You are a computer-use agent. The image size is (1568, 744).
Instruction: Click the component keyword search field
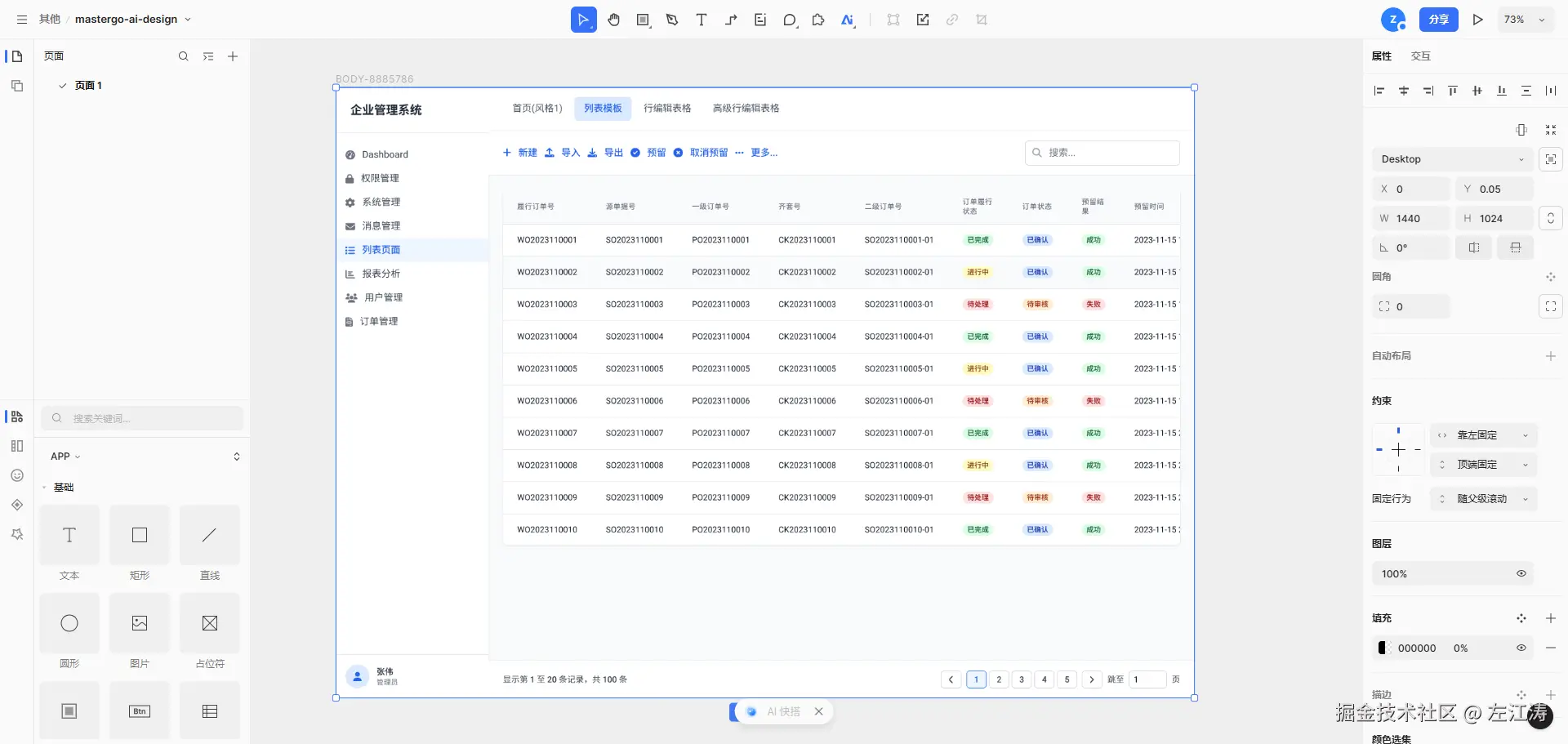pos(142,418)
